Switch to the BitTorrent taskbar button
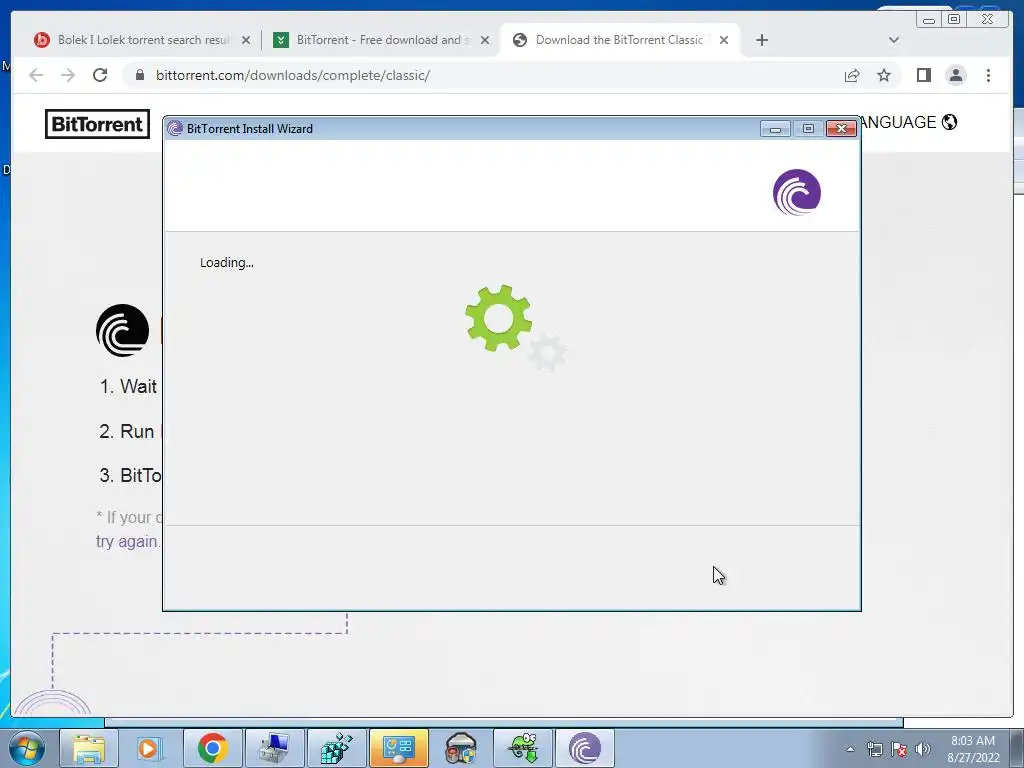Screen dimensions: 1024x768 (x=584, y=748)
